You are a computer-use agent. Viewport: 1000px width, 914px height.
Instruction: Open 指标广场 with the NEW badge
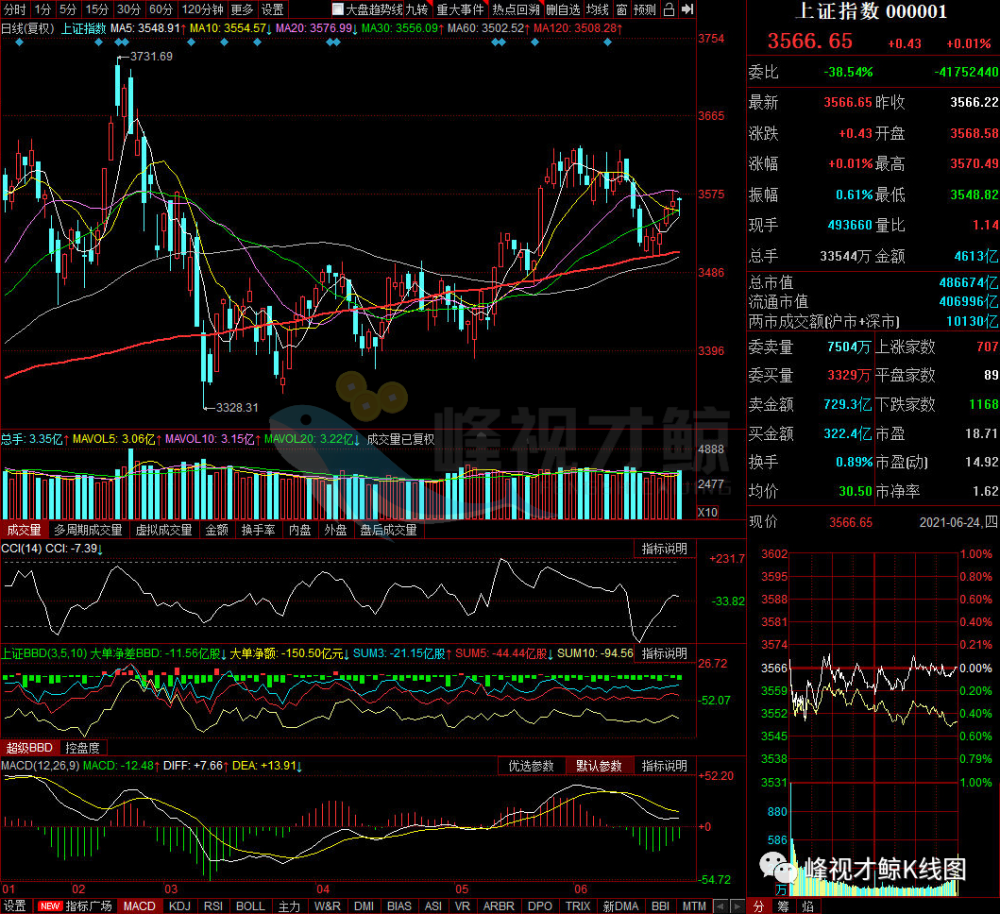pos(75,906)
